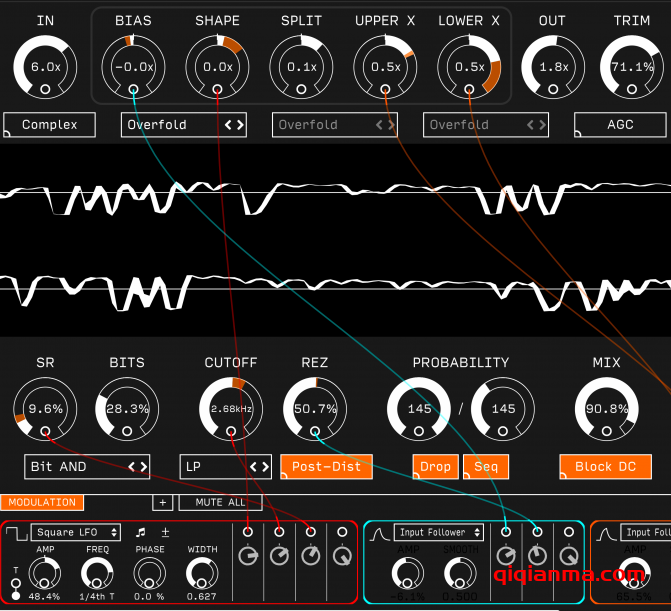Click the Complex mode box

(x=49, y=125)
